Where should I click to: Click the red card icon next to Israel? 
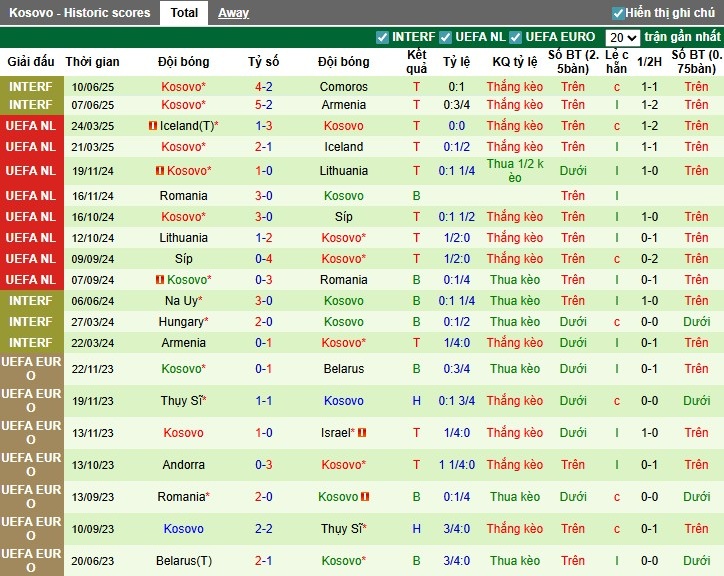click(362, 433)
